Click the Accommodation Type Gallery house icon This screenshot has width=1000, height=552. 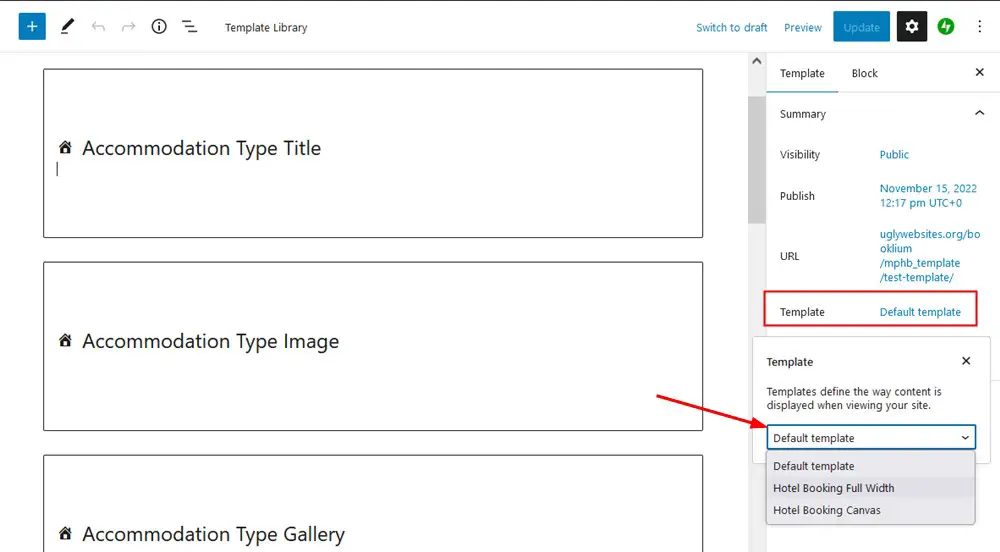65,534
